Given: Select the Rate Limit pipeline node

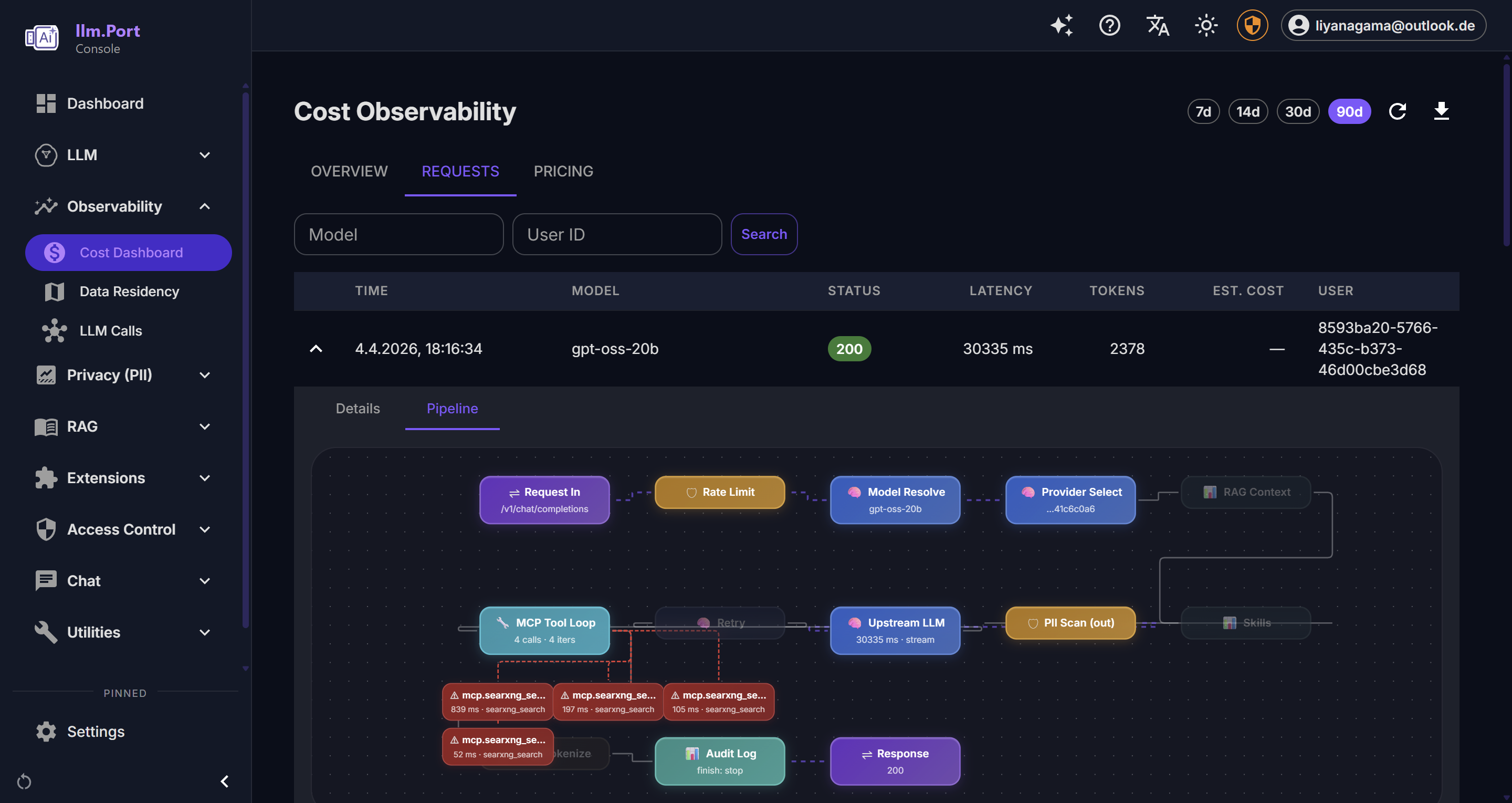Looking at the screenshot, I should click(720, 493).
